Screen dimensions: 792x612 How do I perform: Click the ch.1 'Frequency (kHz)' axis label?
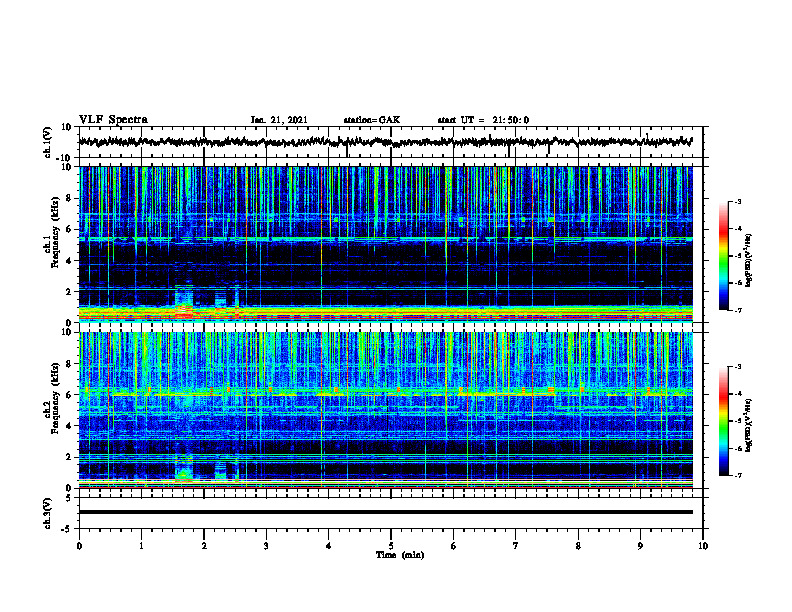click(55, 232)
